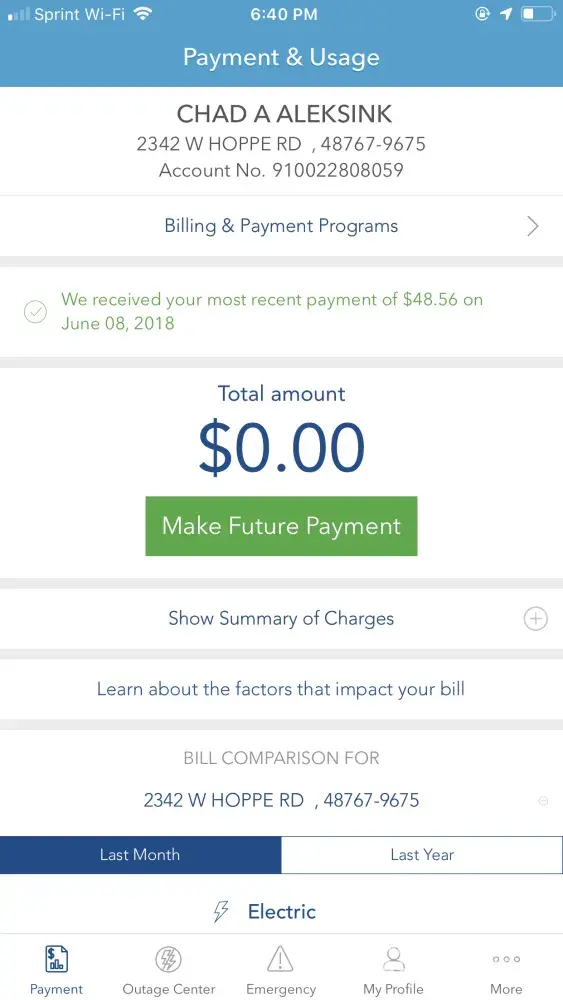Tap the Wi-Fi signal icon in status bar
Image resolution: width=563 pixels, height=1000 pixels.
click(143, 14)
